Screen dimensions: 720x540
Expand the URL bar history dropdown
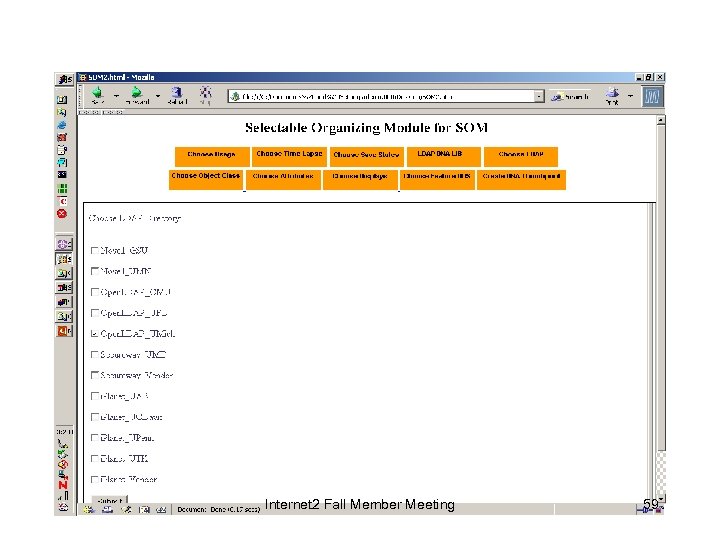pyautogui.click(x=539, y=96)
